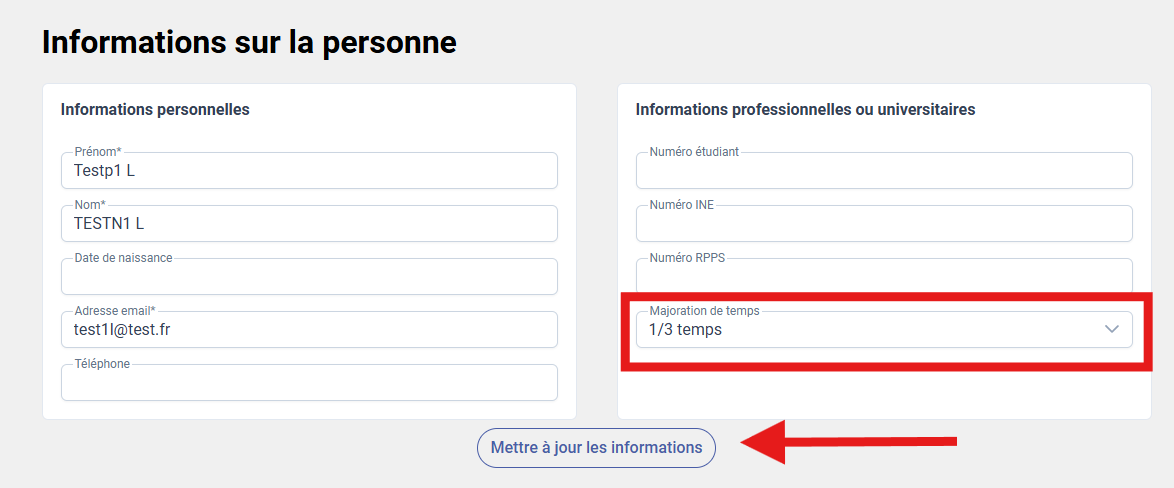Click the 'Téléphone' floating label text
Viewport: 1174px width, 488px height.
pos(102,364)
